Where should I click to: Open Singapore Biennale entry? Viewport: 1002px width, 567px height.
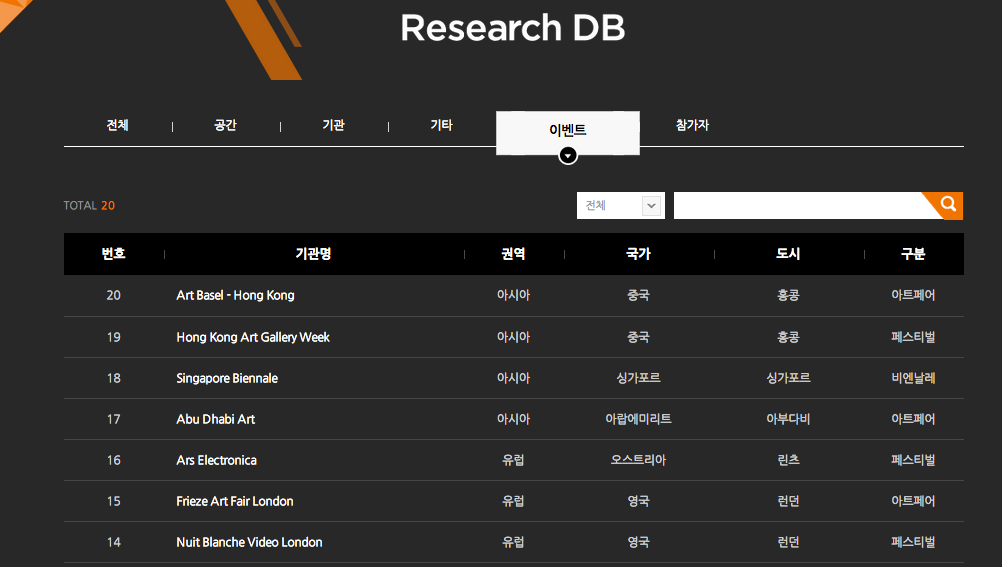[x=227, y=378]
